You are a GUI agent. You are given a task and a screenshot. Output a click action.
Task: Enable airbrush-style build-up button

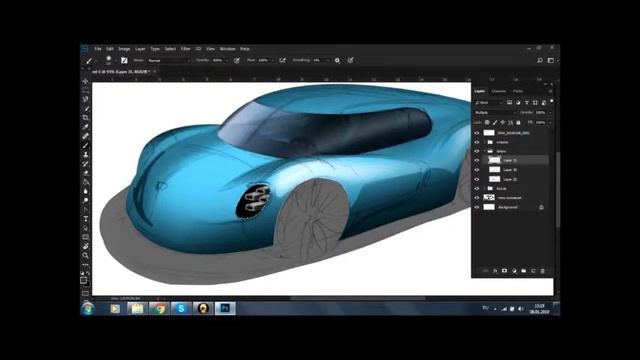pyautogui.click(x=282, y=60)
